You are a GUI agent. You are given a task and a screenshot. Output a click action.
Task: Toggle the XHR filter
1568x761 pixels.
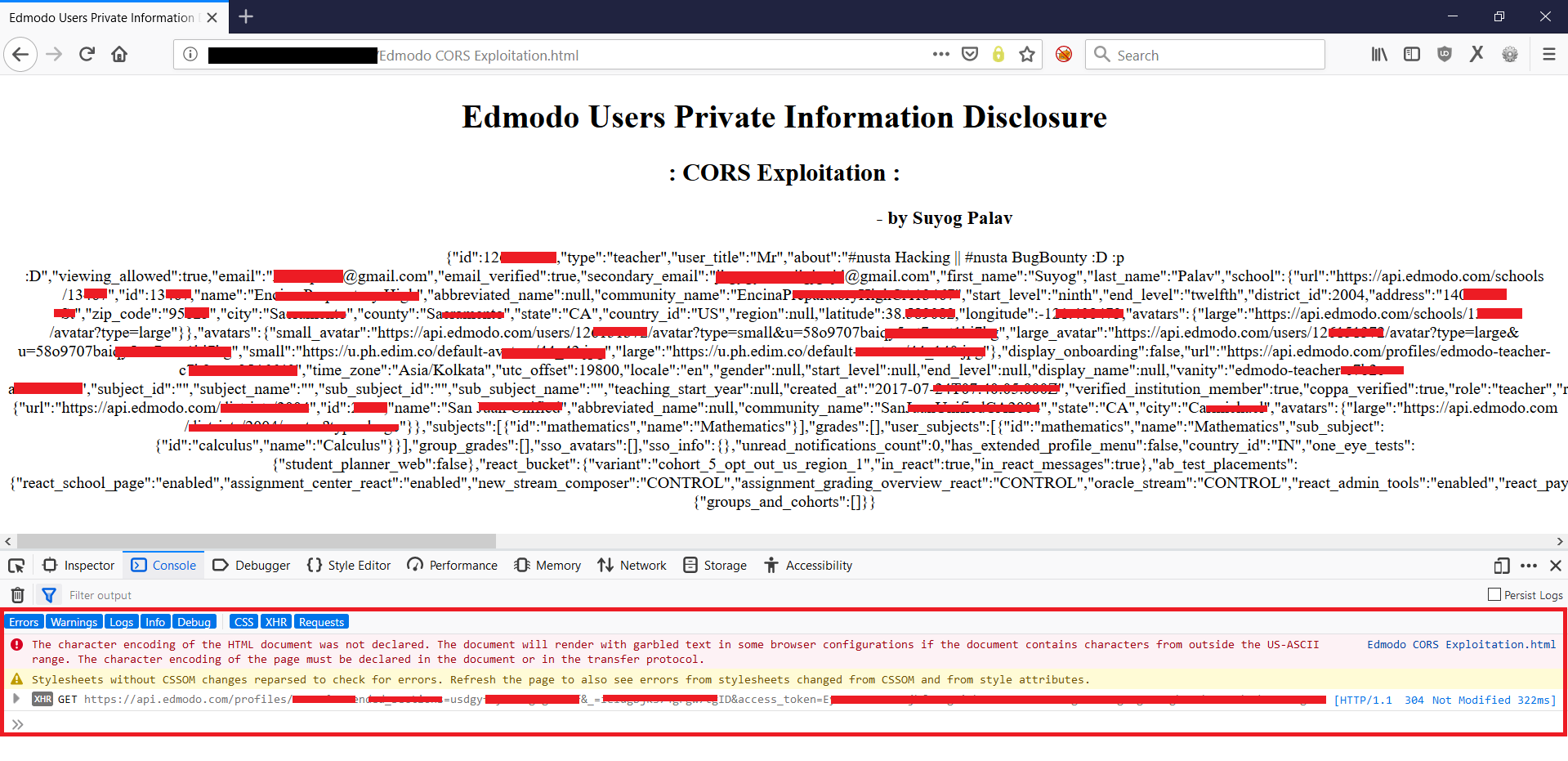point(276,622)
